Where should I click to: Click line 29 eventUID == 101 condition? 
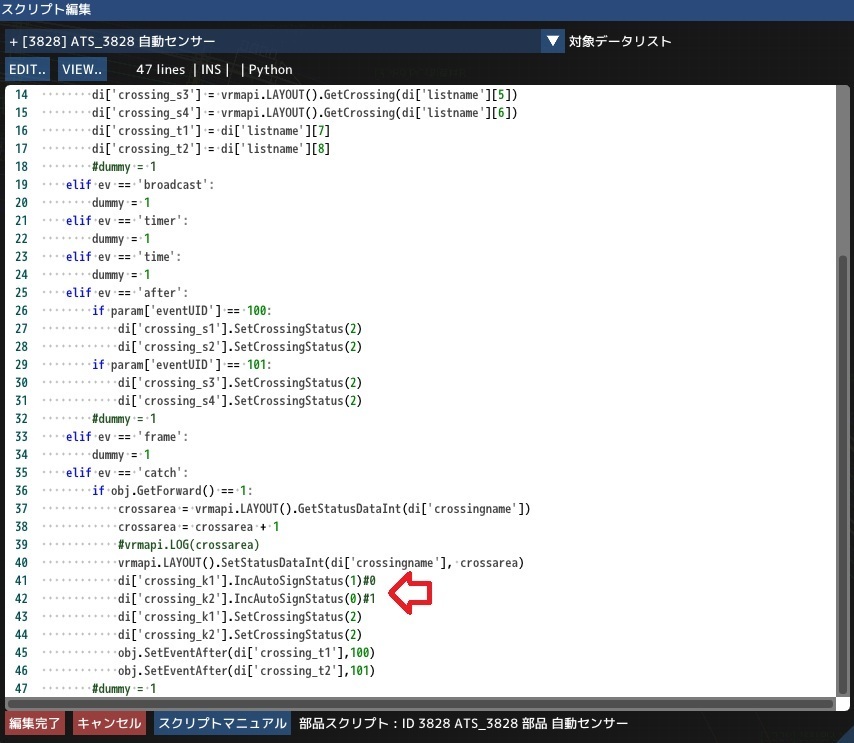(x=181, y=364)
